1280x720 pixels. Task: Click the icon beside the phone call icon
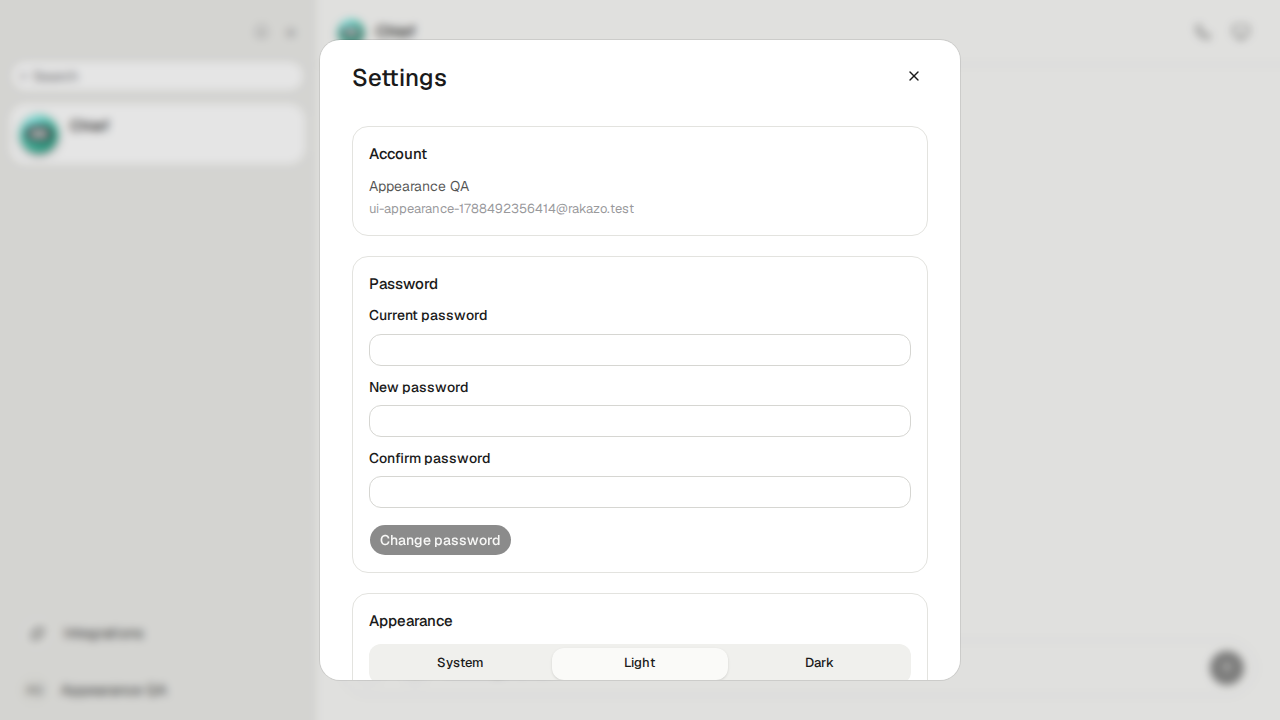(1241, 32)
